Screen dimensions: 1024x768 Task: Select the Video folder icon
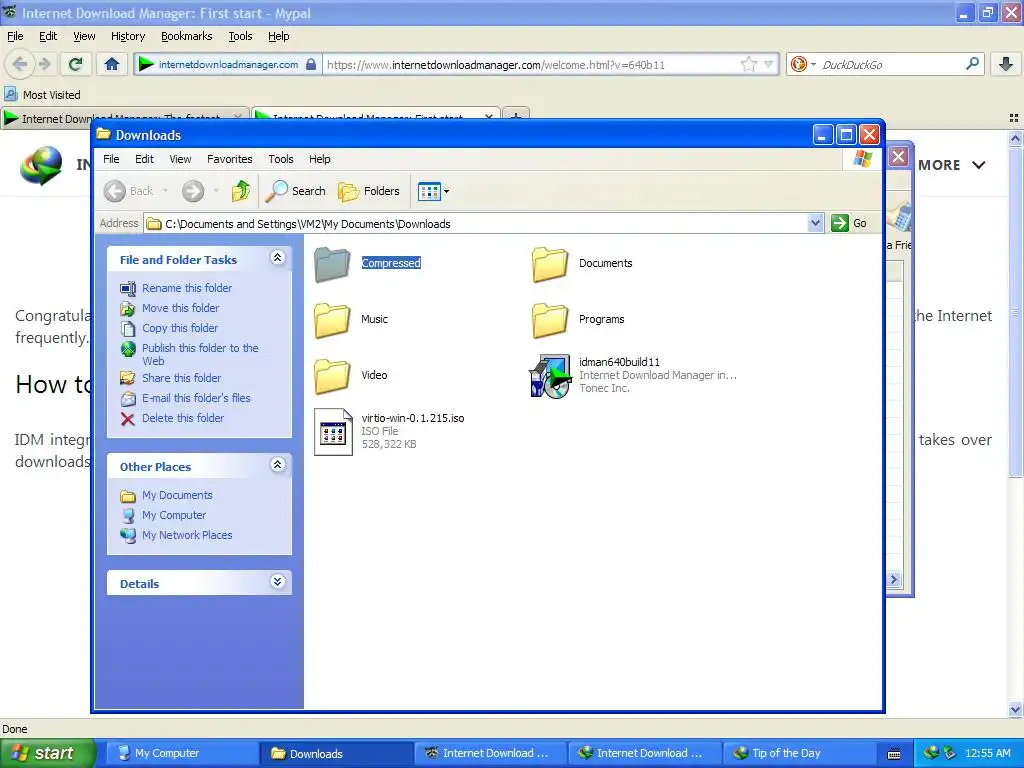(332, 376)
